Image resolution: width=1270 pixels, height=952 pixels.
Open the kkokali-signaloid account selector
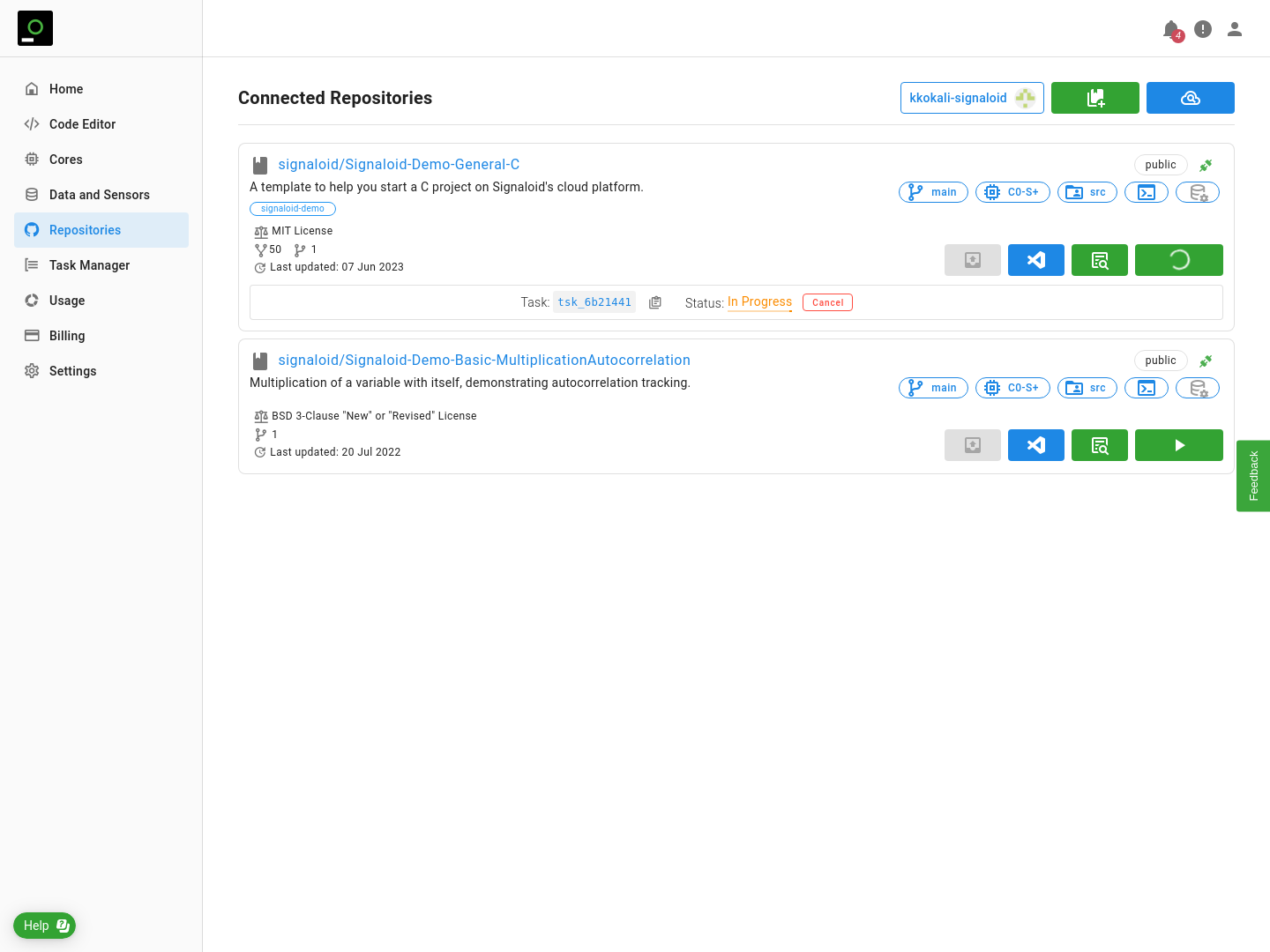(x=971, y=98)
